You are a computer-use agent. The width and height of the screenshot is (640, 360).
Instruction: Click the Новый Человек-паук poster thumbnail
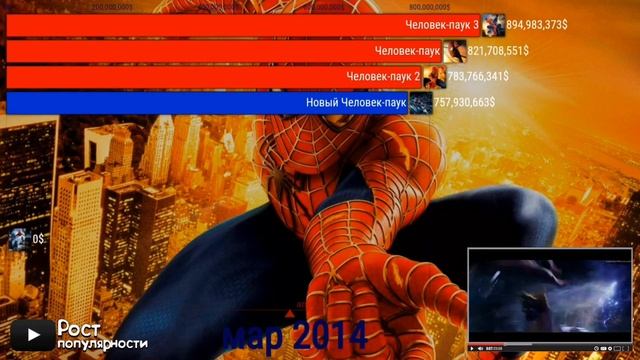[x=421, y=102]
